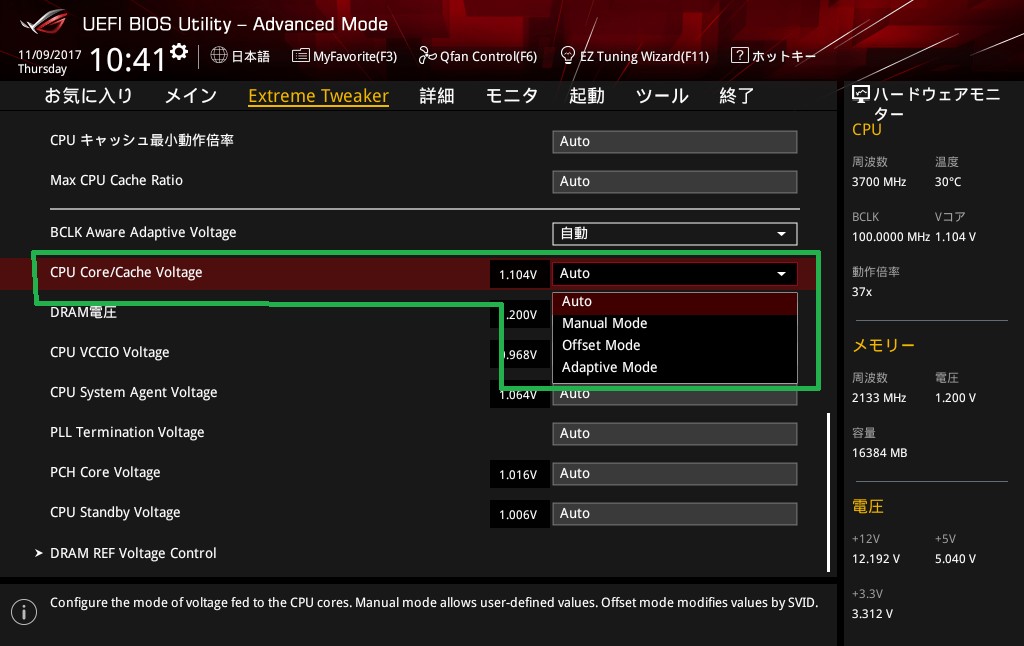Click the 10:41 clock display
1024x646 pixels.
point(128,60)
